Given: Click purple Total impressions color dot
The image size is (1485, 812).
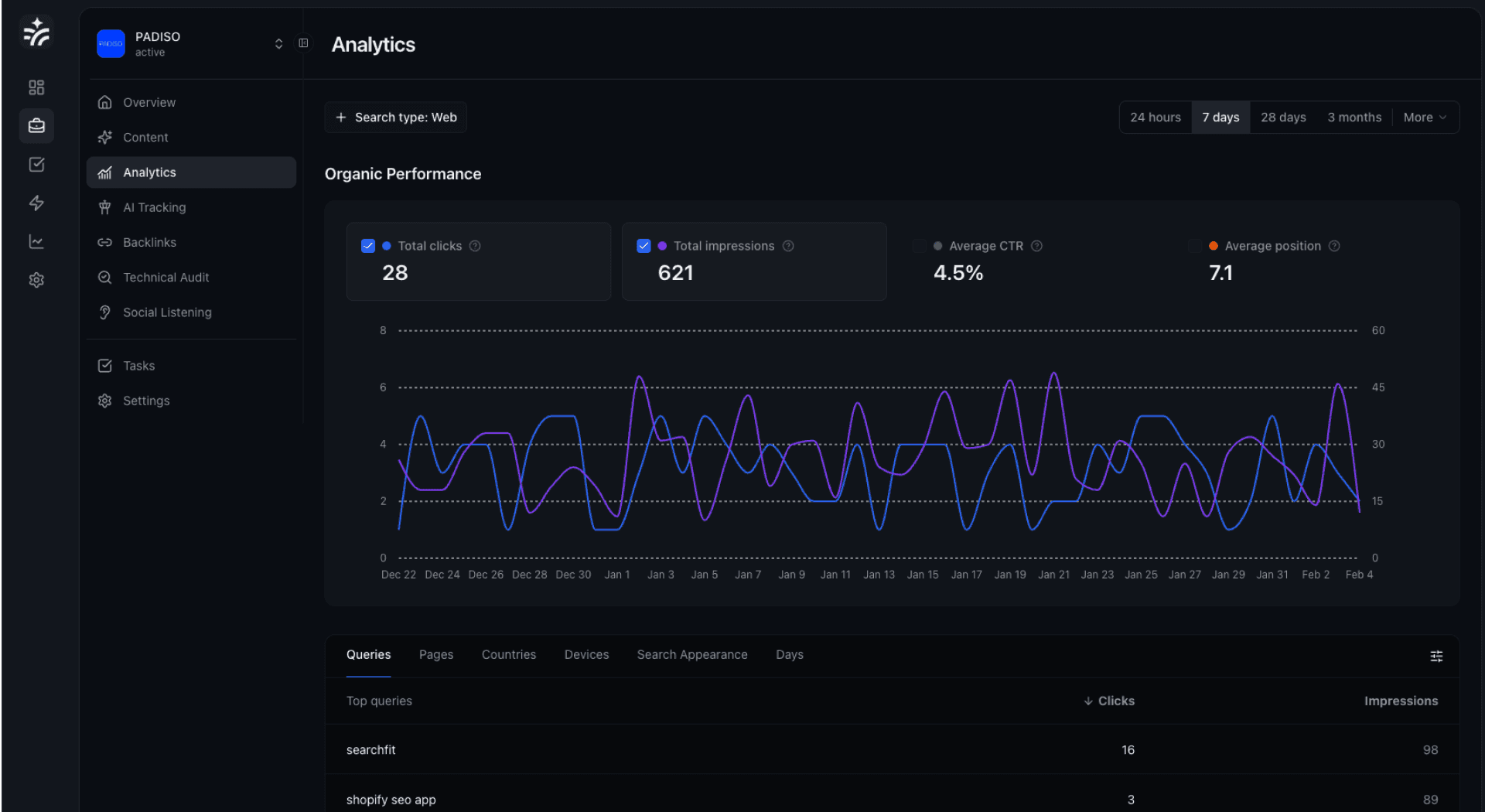Looking at the screenshot, I should tap(662, 246).
